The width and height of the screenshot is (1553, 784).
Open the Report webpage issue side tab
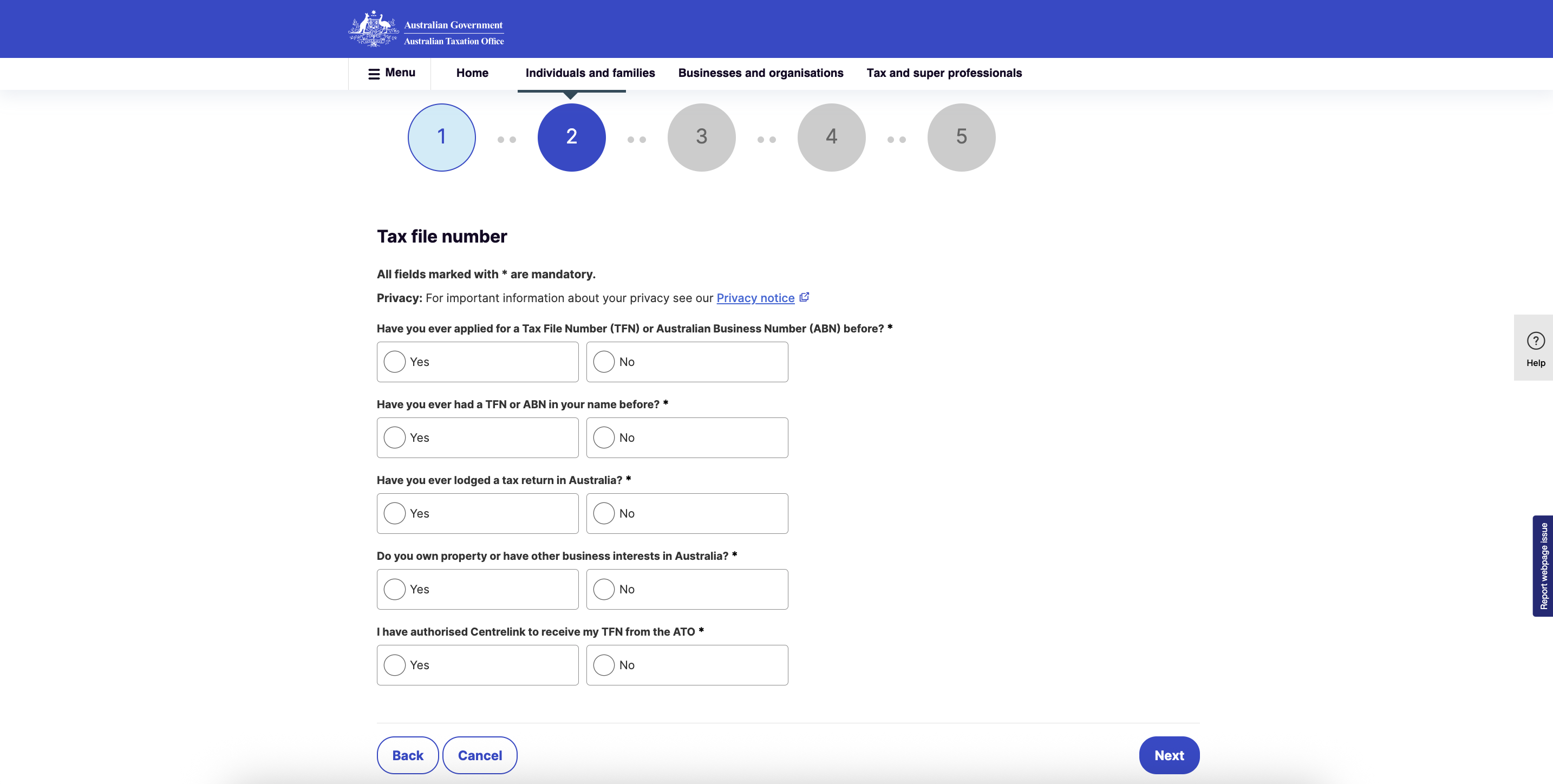(1542, 565)
